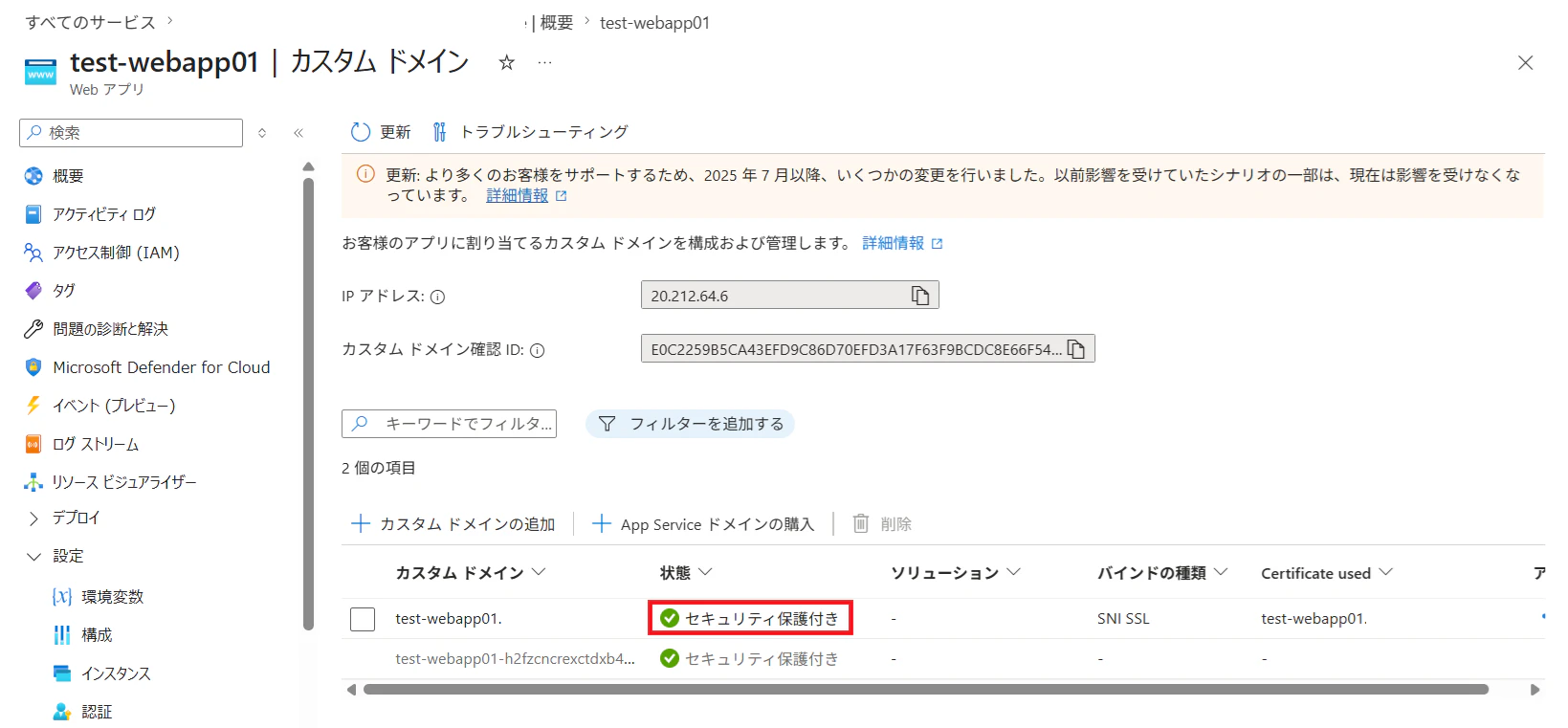Click App Service ドメインの購入
Image resolution: width=1568 pixels, height=728 pixels.
(x=703, y=523)
